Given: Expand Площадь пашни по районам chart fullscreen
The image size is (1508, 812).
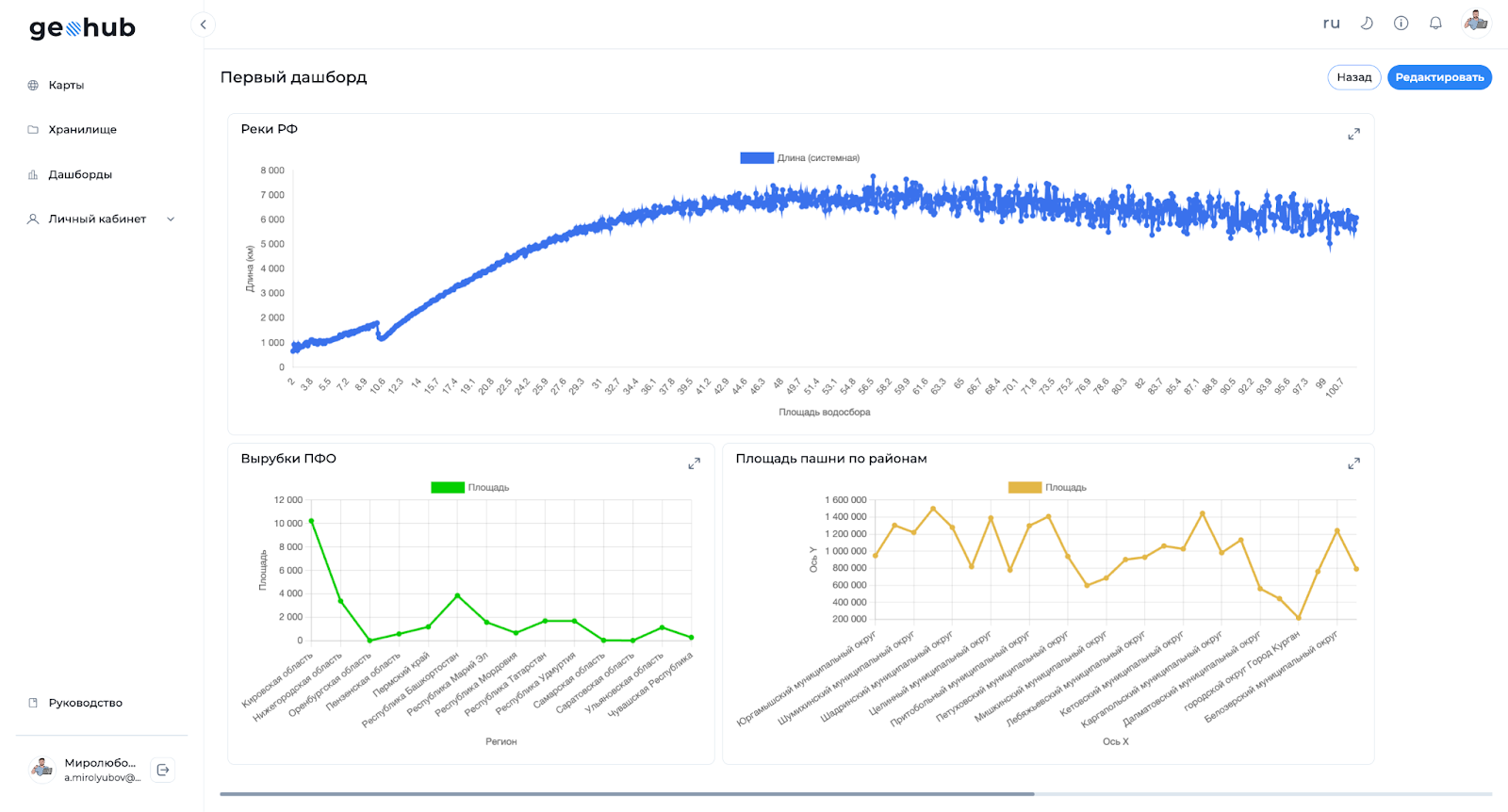Looking at the screenshot, I should click(1353, 463).
